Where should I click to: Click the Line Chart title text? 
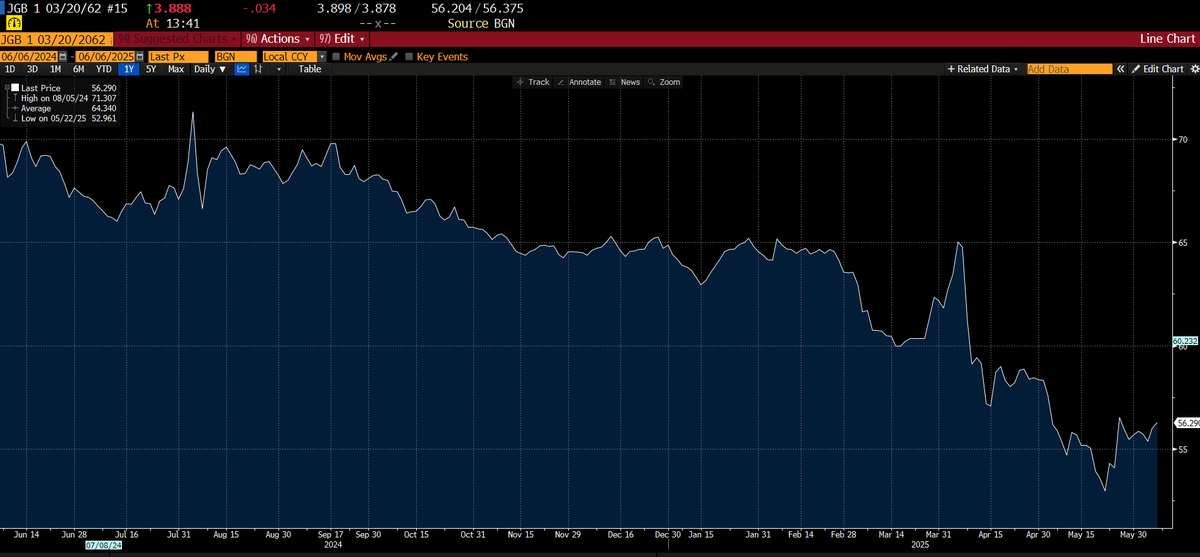click(1166, 38)
